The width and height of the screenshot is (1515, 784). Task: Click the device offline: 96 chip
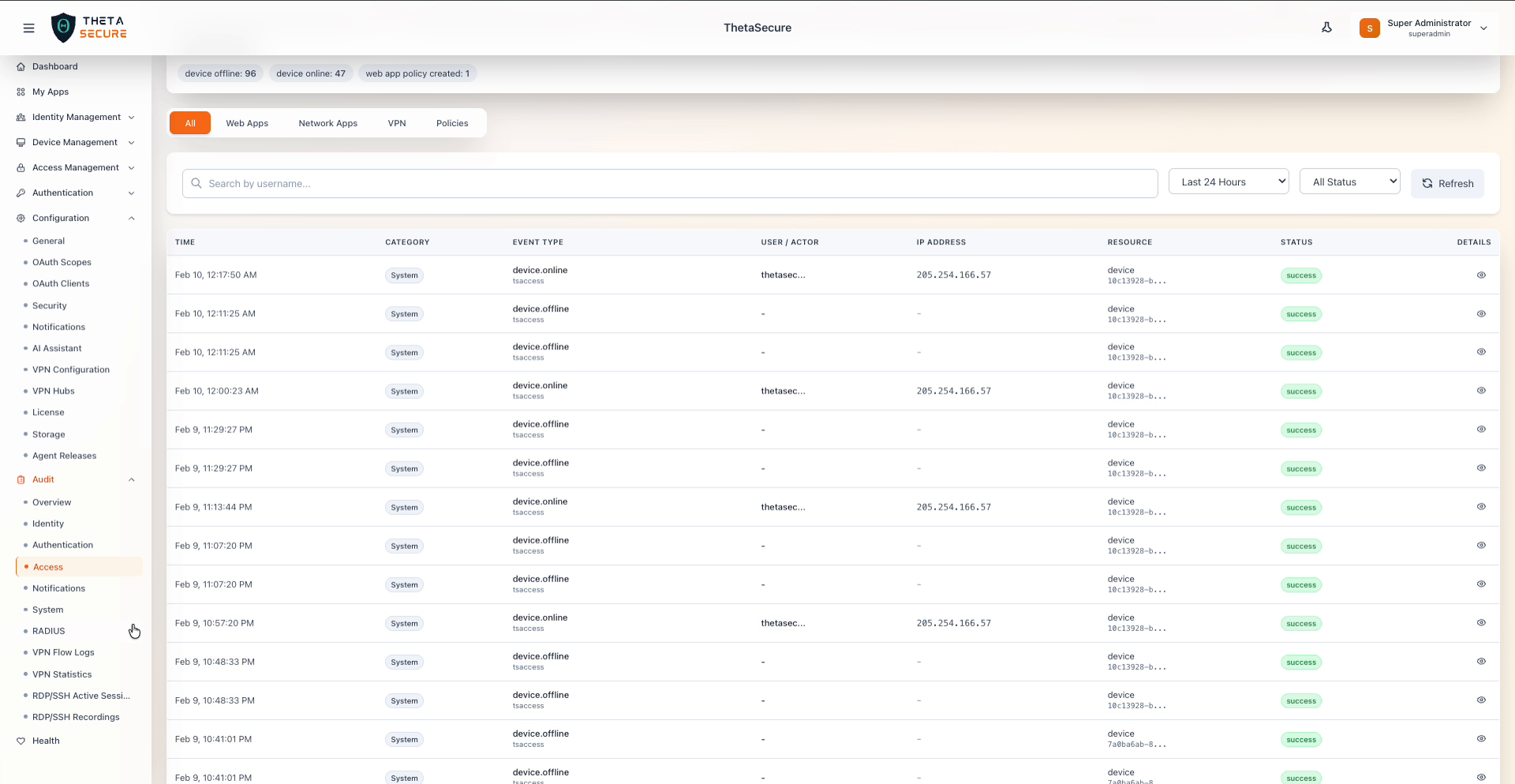click(x=220, y=73)
